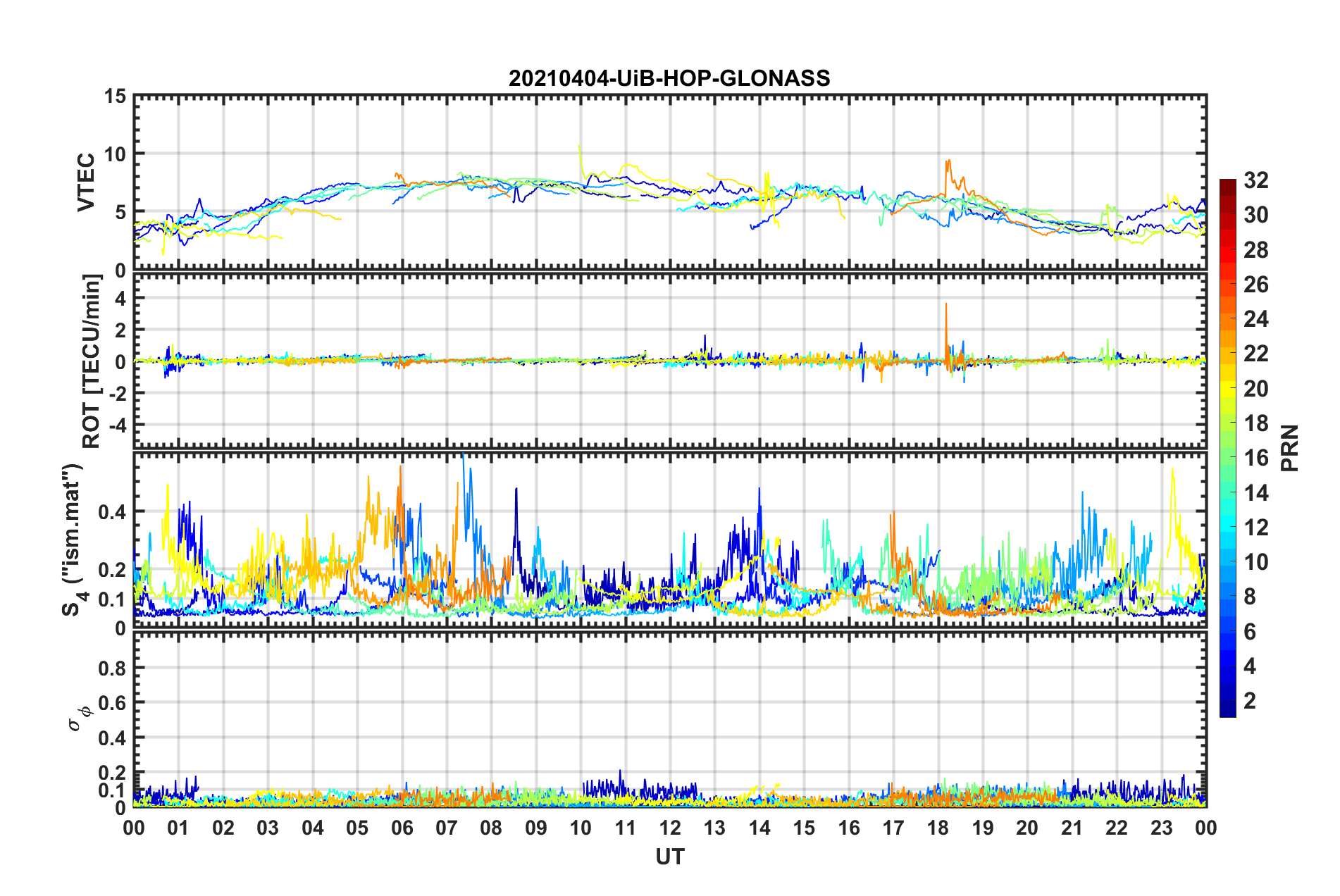Viewport: 1340px width, 896px height.
Task: Select the 28 label on the PRN colorbar
Action: coord(1255,250)
